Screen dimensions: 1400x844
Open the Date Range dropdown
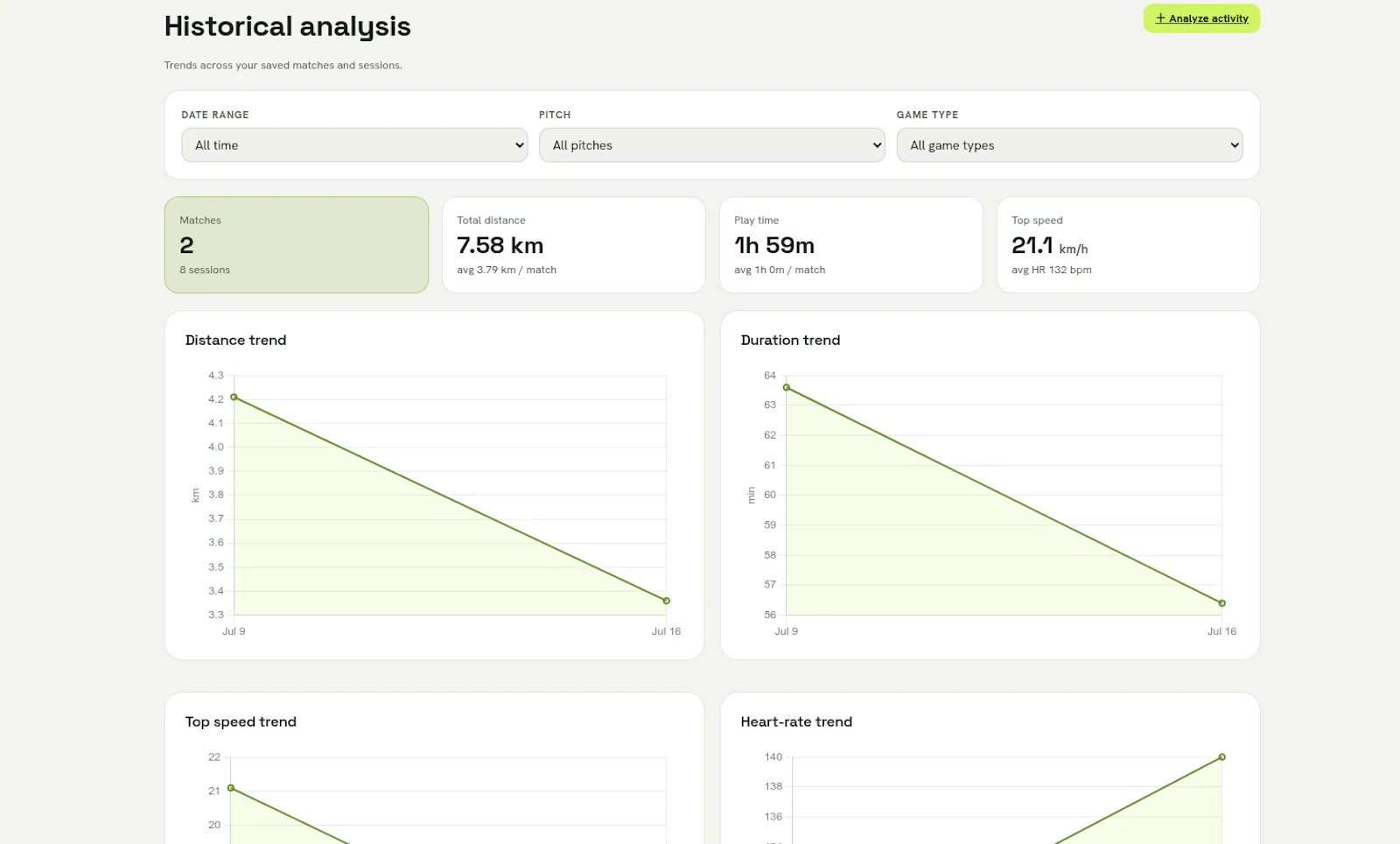click(354, 145)
